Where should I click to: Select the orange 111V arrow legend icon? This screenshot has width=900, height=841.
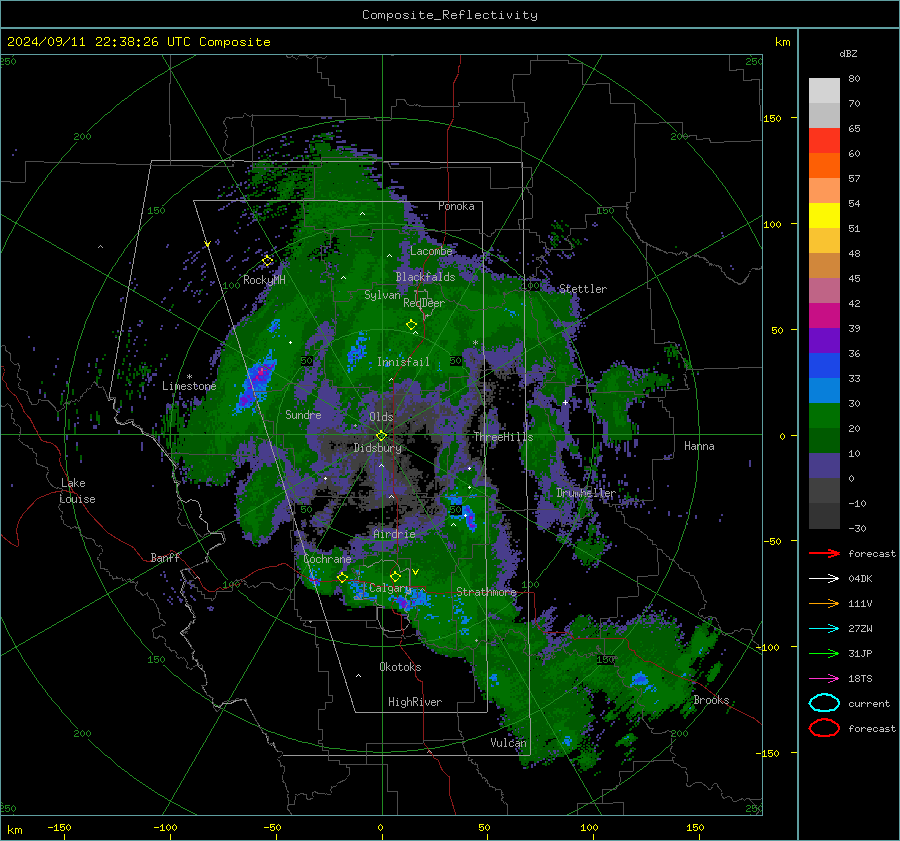pos(824,603)
